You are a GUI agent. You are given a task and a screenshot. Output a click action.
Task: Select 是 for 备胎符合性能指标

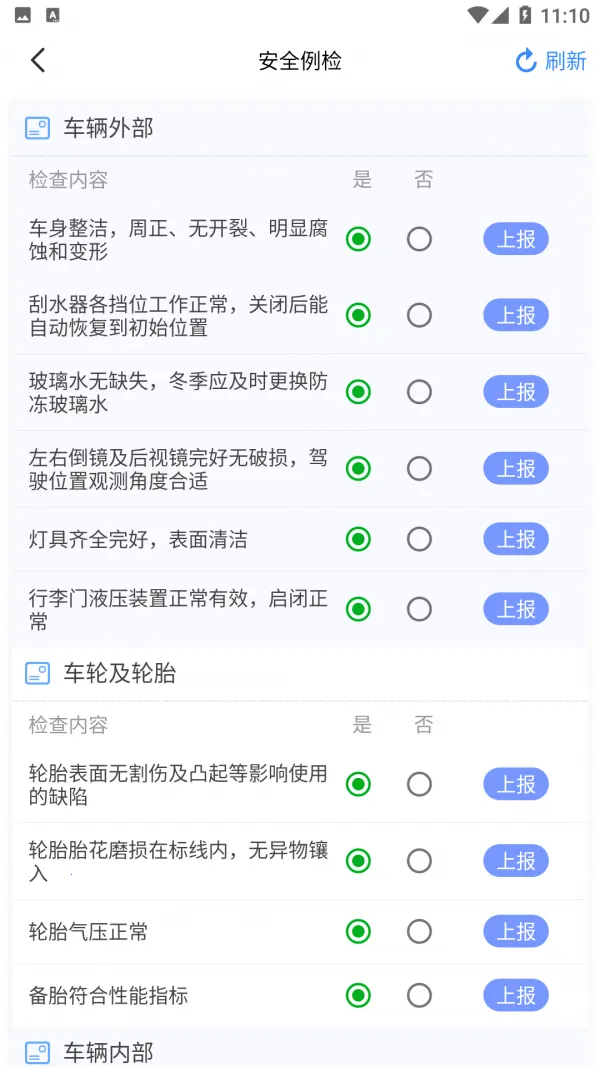pyautogui.click(x=358, y=995)
